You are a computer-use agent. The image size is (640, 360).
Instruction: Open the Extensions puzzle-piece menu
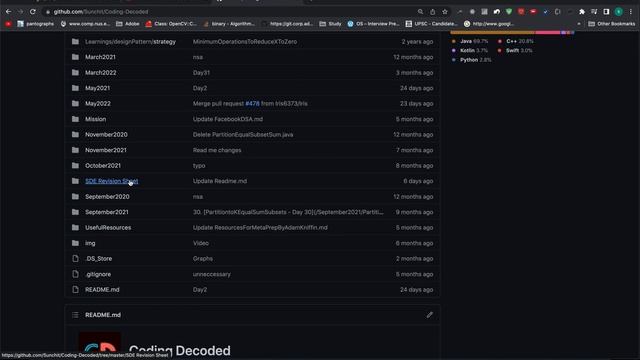pos(582,12)
